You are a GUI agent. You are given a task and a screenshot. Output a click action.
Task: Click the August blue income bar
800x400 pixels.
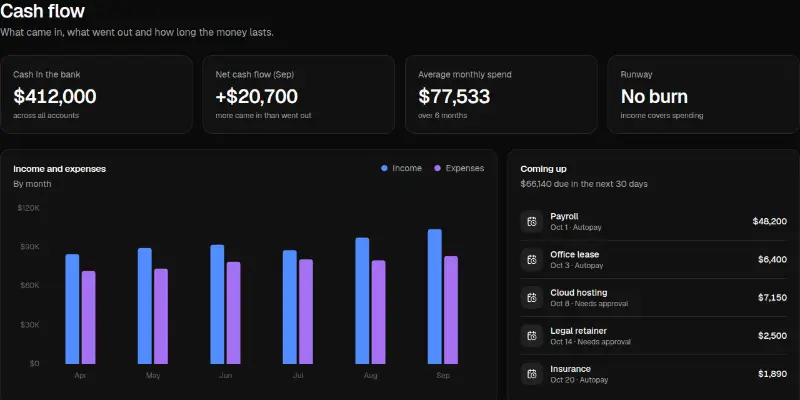pos(362,301)
